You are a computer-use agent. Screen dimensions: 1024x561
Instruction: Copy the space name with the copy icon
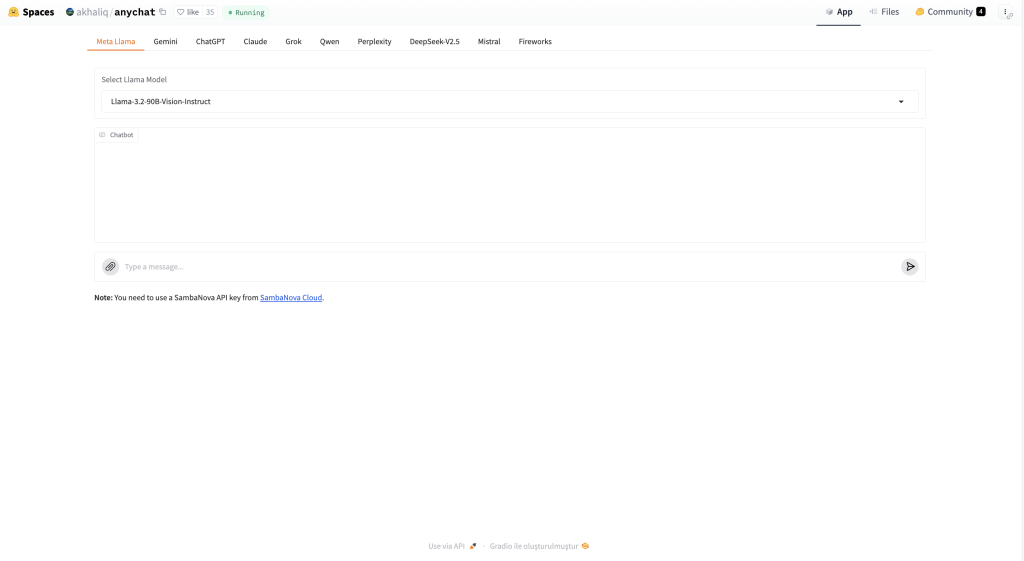point(163,12)
